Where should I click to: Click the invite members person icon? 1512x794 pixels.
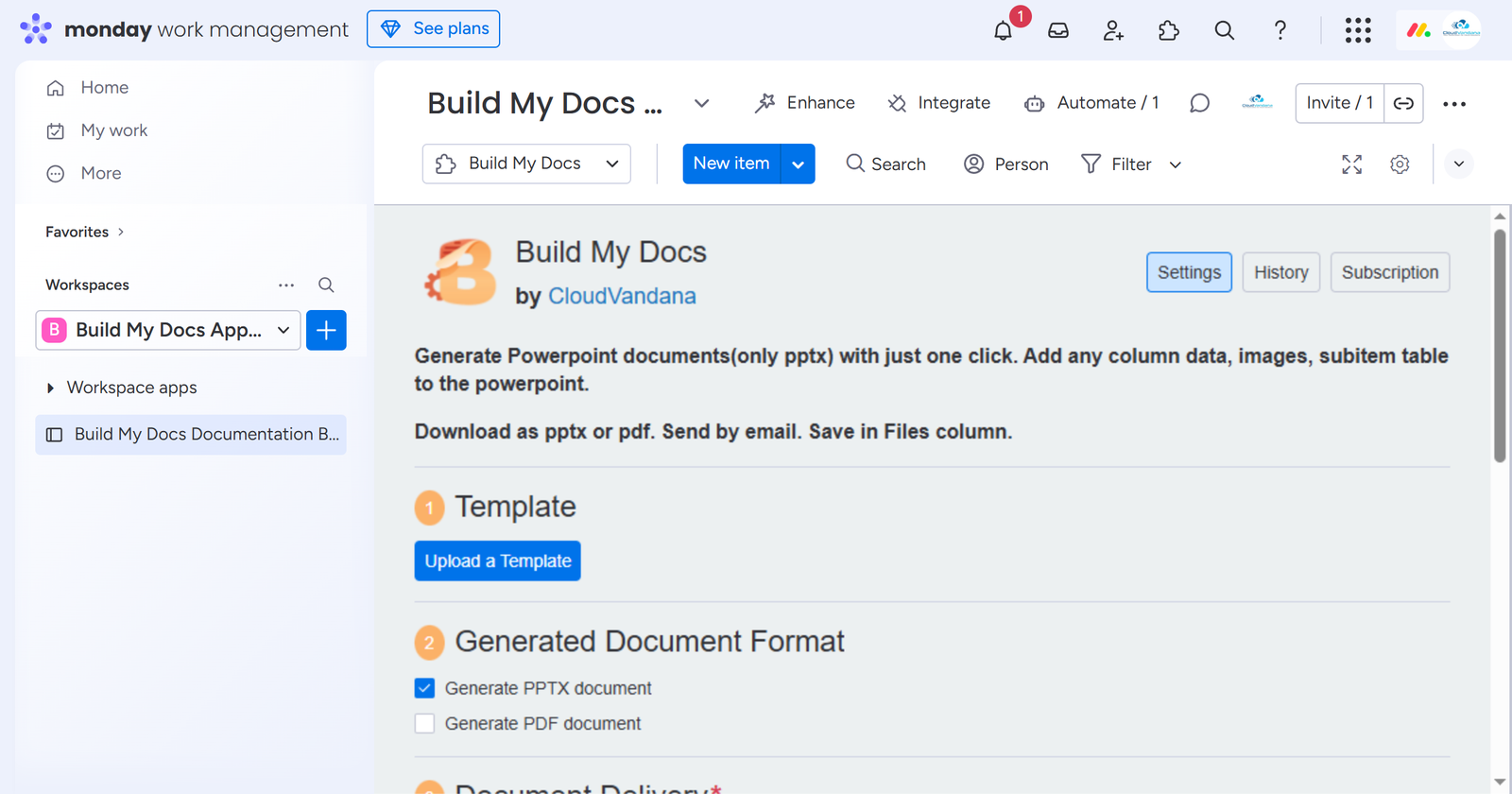coord(1113,30)
